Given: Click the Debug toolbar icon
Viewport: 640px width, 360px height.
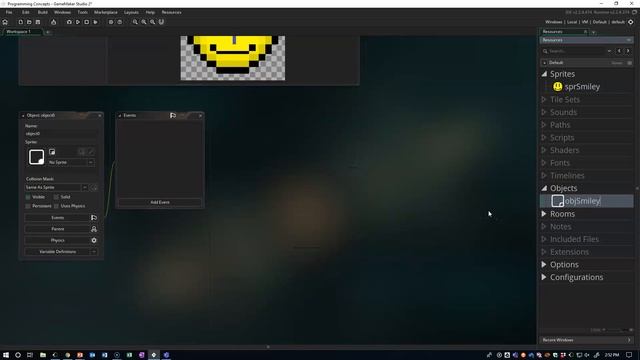Looking at the screenshot, I should click(69, 22).
